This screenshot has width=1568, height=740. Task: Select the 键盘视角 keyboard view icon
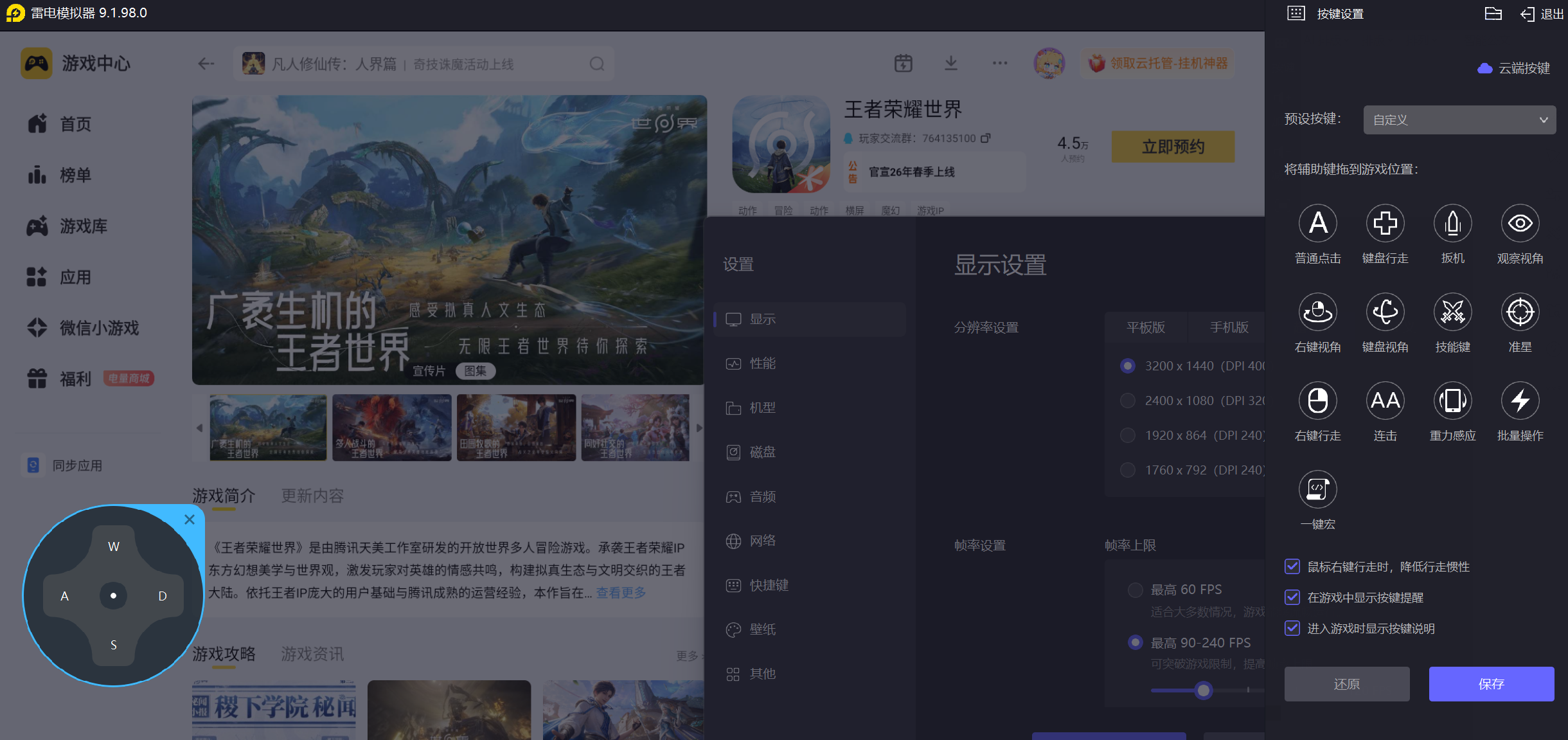[1385, 312]
